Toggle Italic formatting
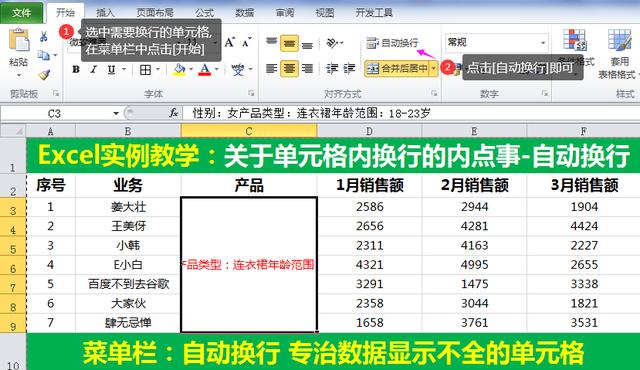Viewport: 640px width, 370px height. coord(93,70)
